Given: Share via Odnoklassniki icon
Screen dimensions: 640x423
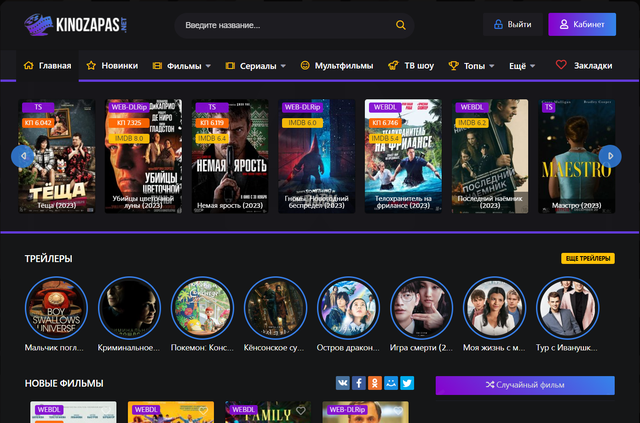Looking at the screenshot, I should click(x=375, y=383).
